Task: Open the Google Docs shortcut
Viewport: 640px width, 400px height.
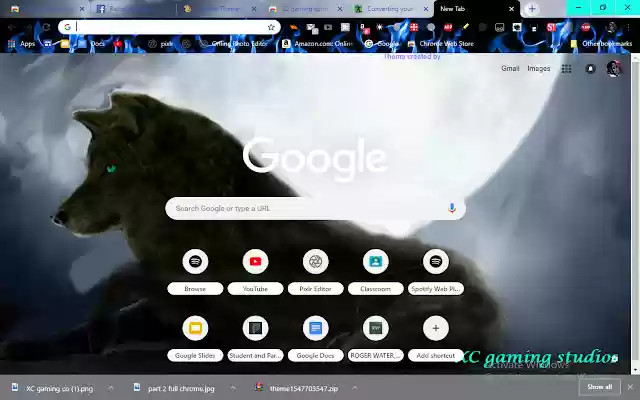Action: (316, 339)
